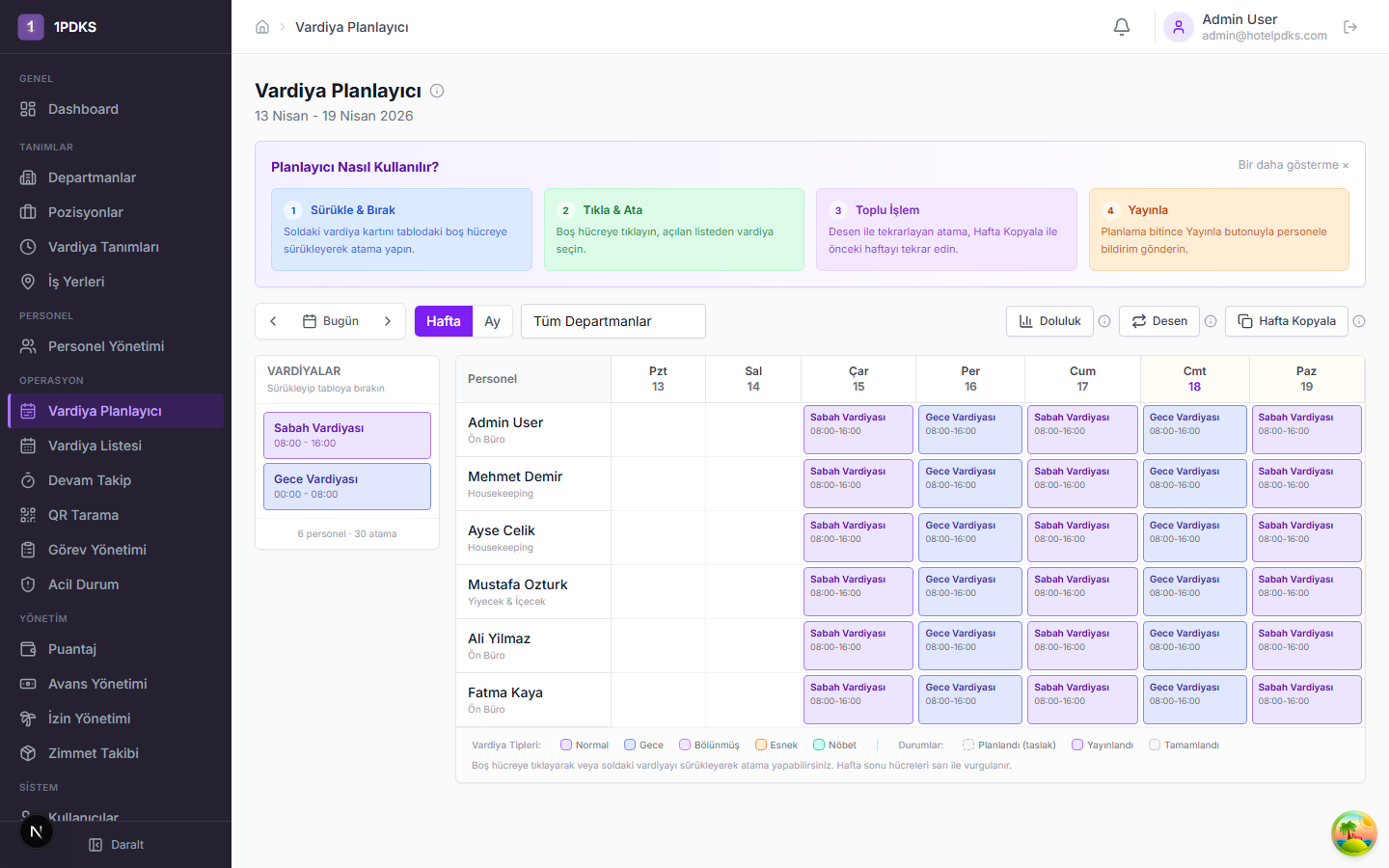This screenshot has height=868, width=1389.
Task: Click the Gece color swatch in legend
Action: tap(630, 745)
